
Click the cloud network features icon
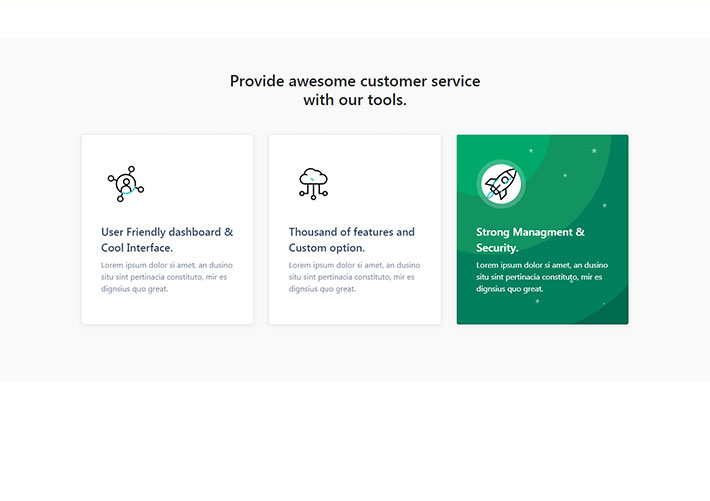[313, 183]
